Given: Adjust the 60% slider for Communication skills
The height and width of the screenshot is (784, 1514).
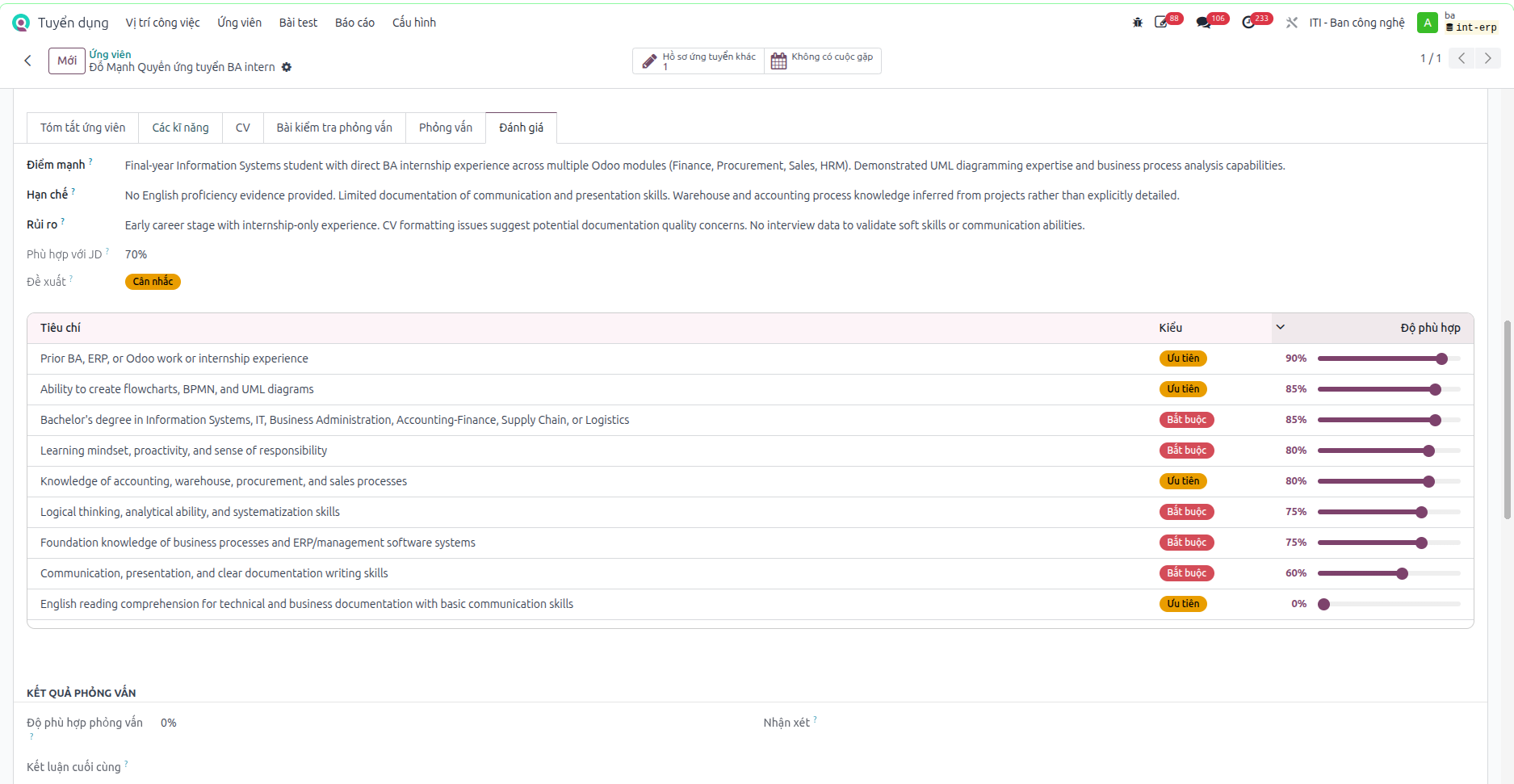Looking at the screenshot, I should pos(1389,573).
